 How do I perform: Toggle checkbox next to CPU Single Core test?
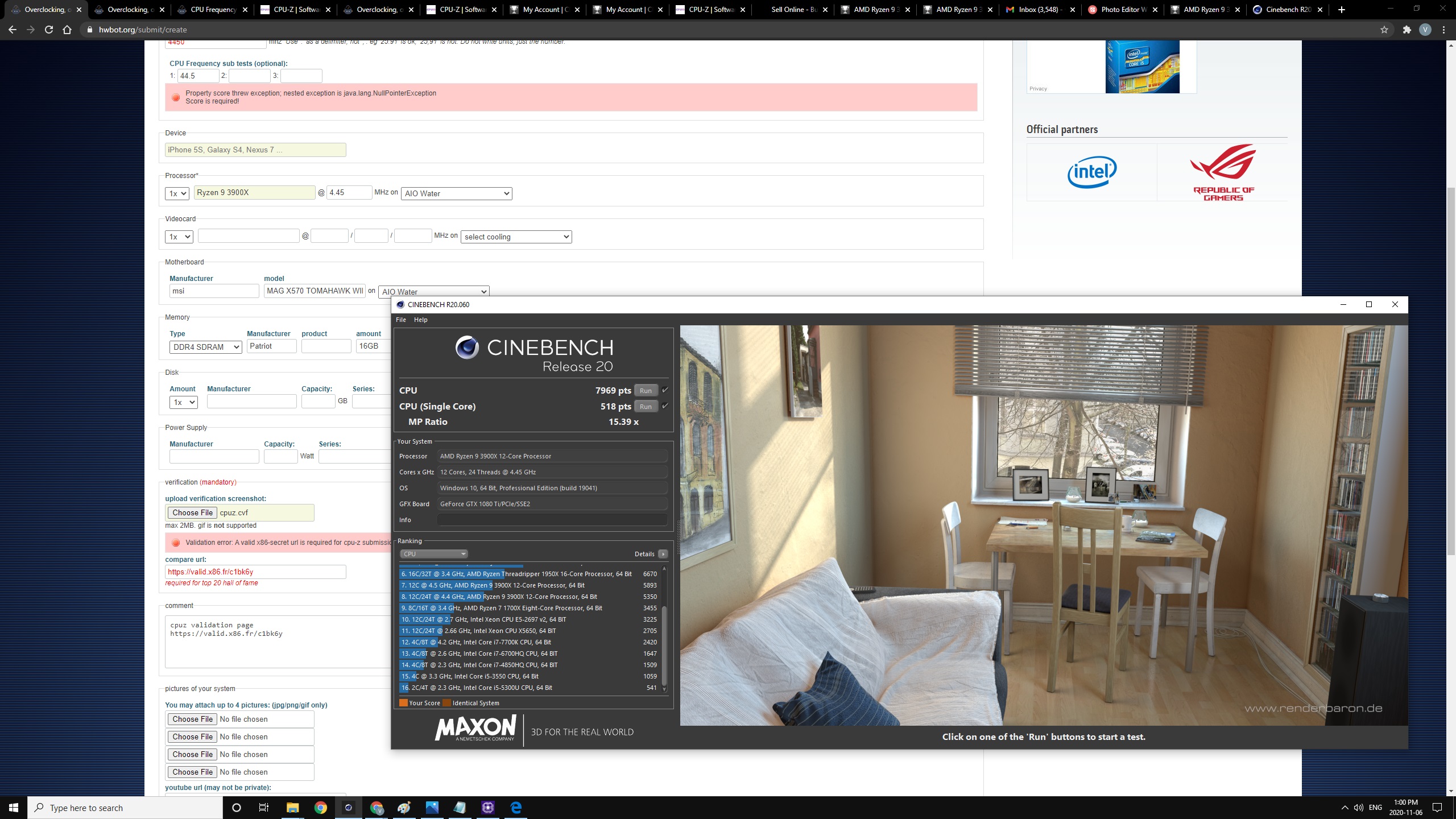pos(665,406)
